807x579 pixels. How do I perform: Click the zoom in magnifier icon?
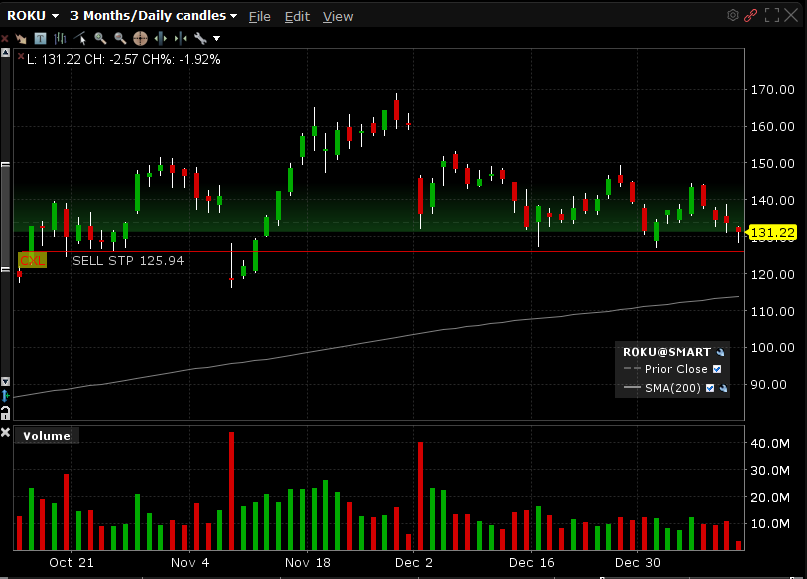point(100,38)
